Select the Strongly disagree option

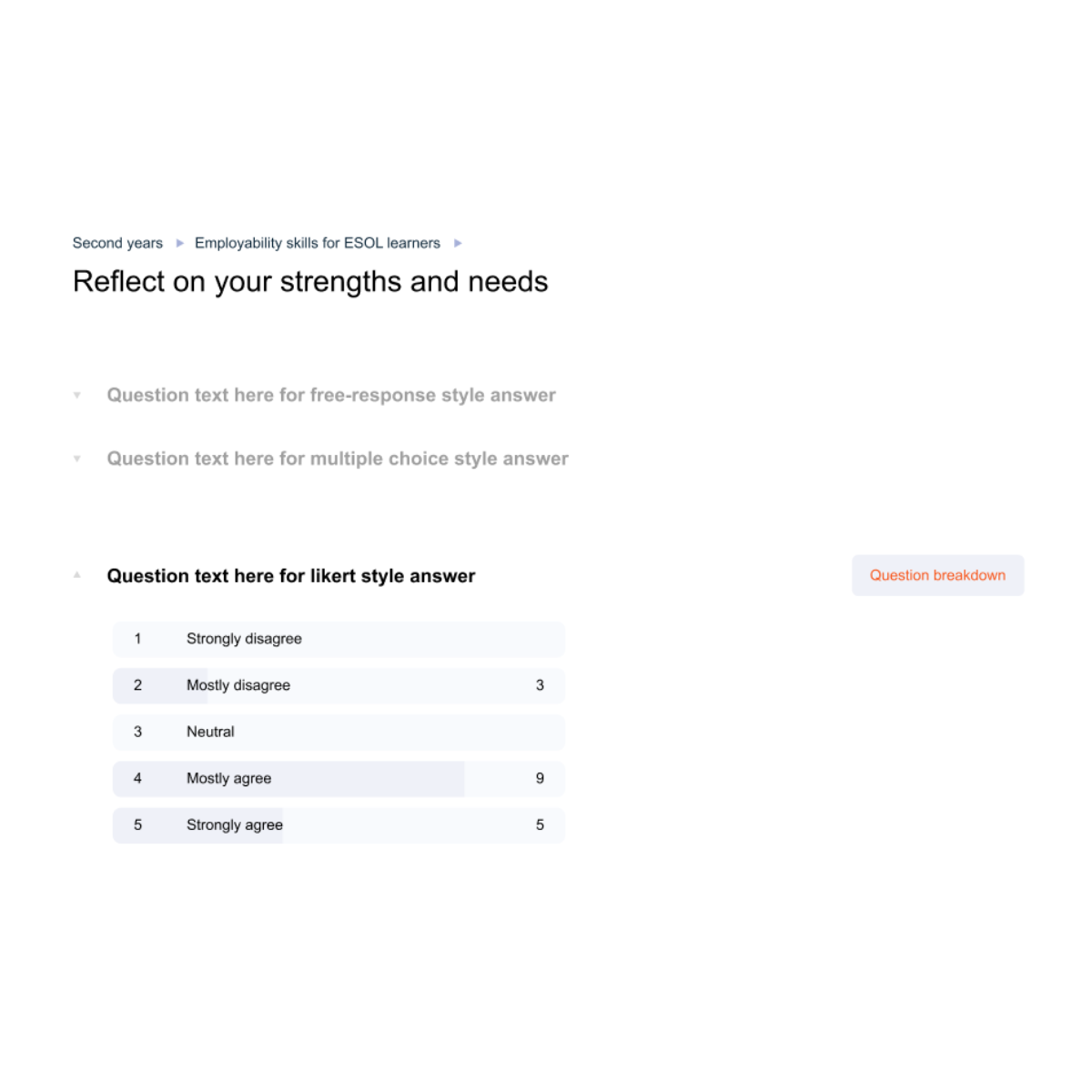click(x=339, y=639)
